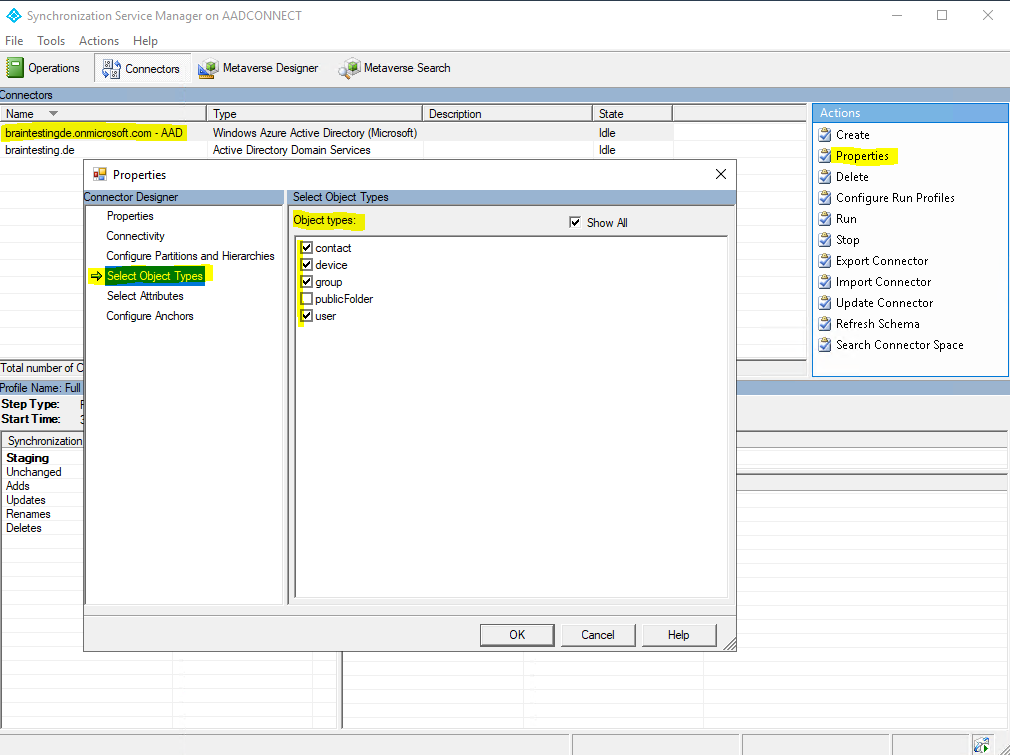Toggle the contact object type checkbox
This screenshot has height=755, width=1010.
pos(307,247)
